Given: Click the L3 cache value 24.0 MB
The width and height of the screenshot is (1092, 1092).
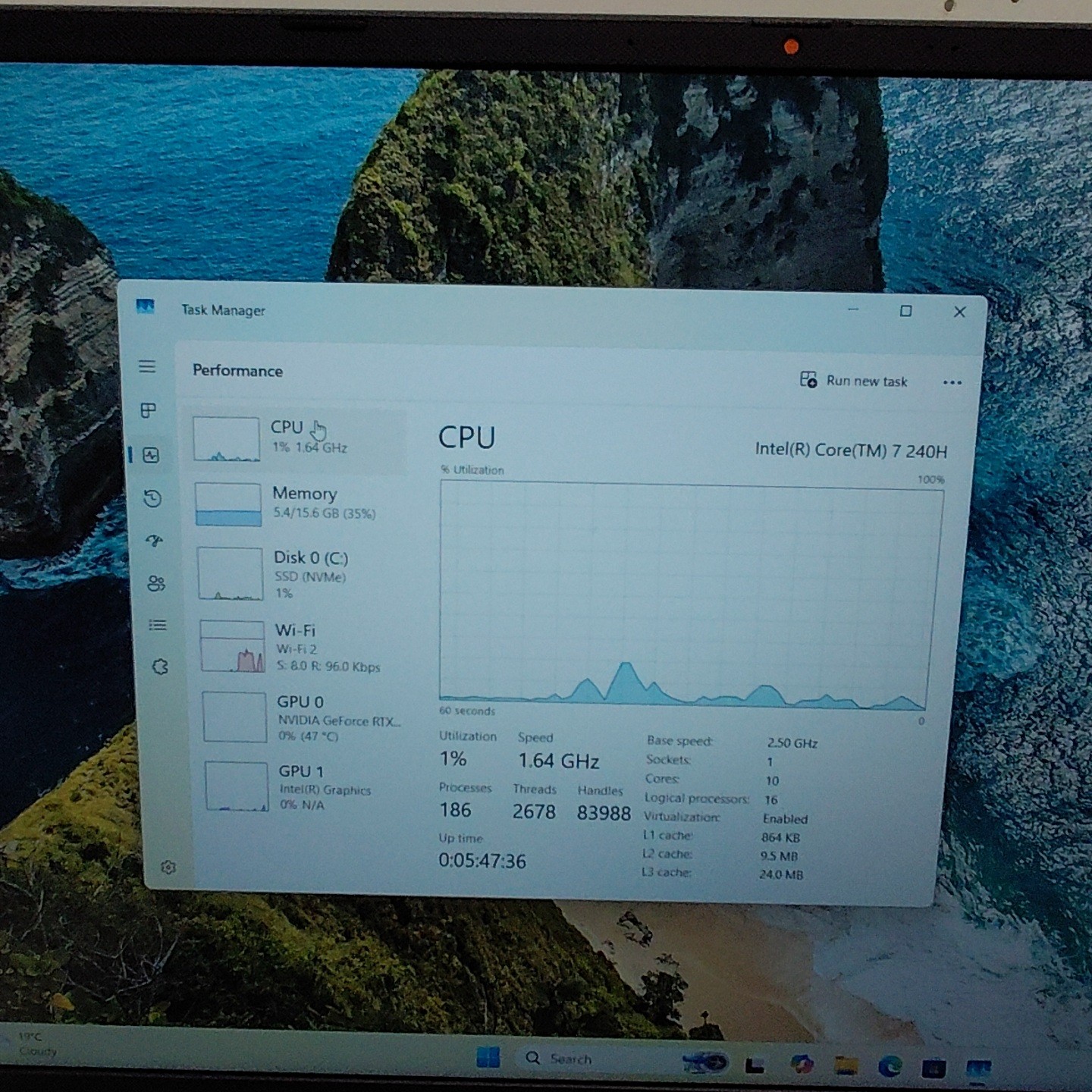Looking at the screenshot, I should pos(781,874).
